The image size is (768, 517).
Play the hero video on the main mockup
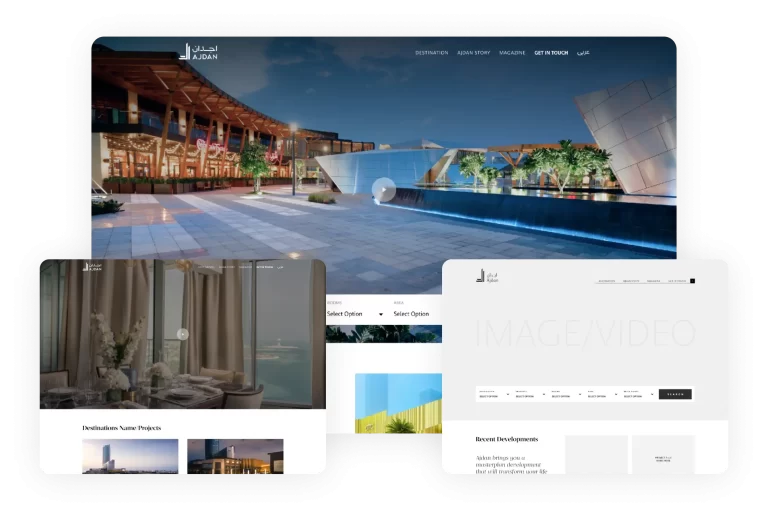coord(383,188)
